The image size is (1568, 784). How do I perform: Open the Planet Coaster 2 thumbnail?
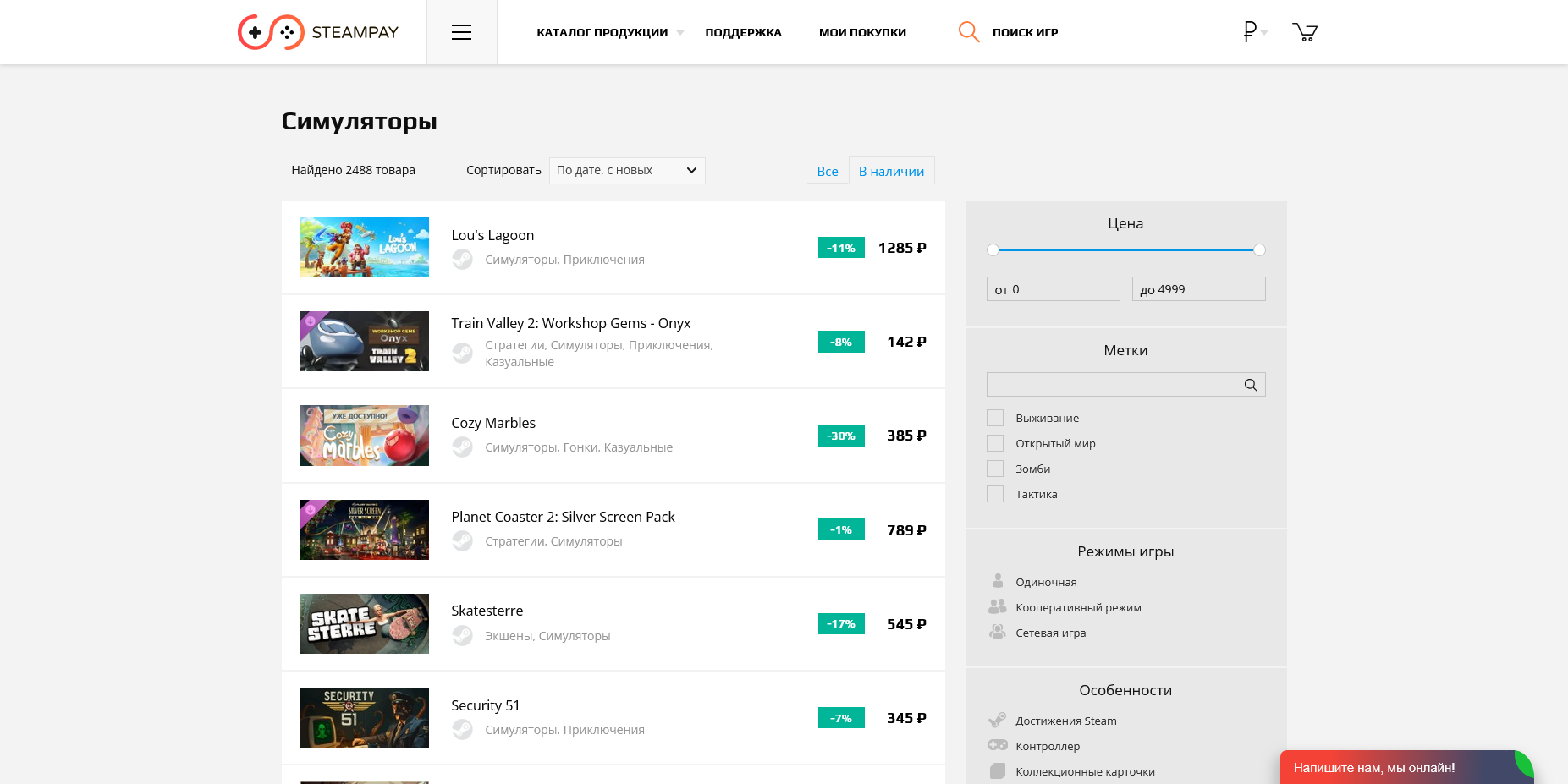point(365,529)
